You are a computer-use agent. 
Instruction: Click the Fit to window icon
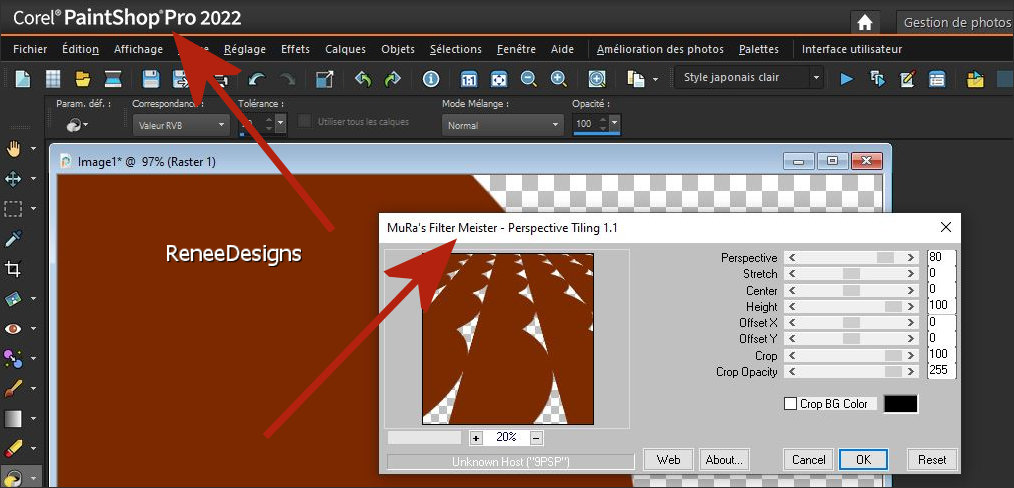[499, 79]
